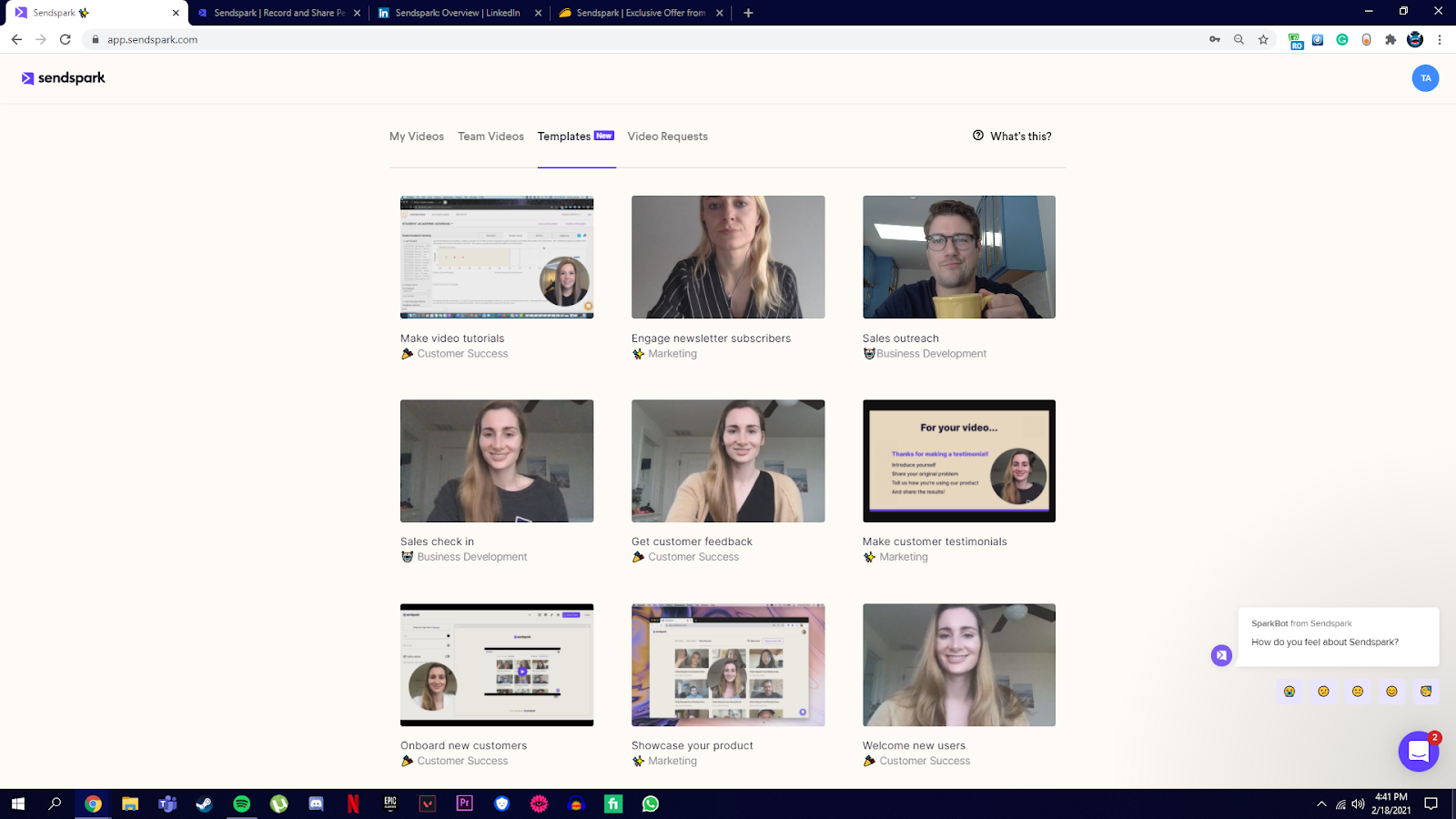Switch to the Sendspark Exclusive Offer browser tab
Image resolution: width=1456 pixels, height=819 pixels.
pos(641,13)
